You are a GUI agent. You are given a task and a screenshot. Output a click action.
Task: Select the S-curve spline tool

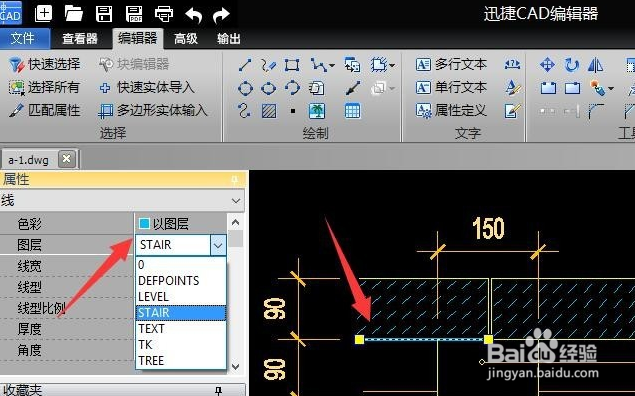coord(244,111)
